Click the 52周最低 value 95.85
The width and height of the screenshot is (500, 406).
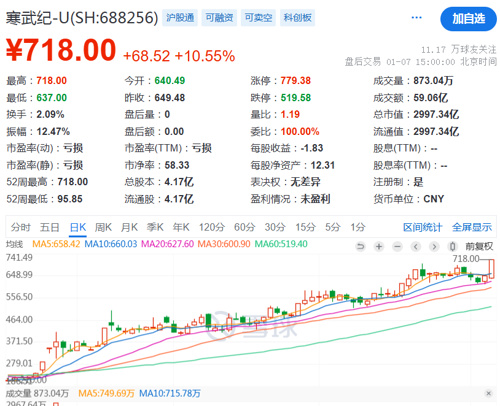click(x=70, y=199)
